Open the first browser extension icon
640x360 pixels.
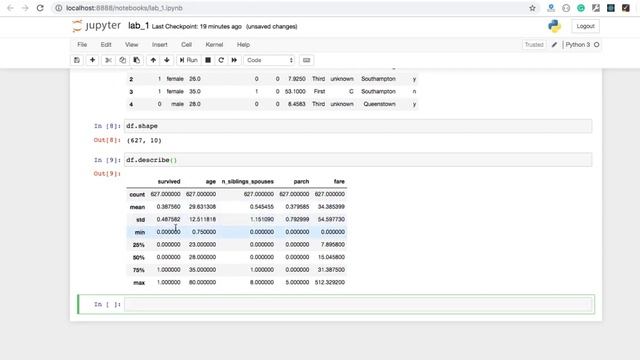point(551,8)
